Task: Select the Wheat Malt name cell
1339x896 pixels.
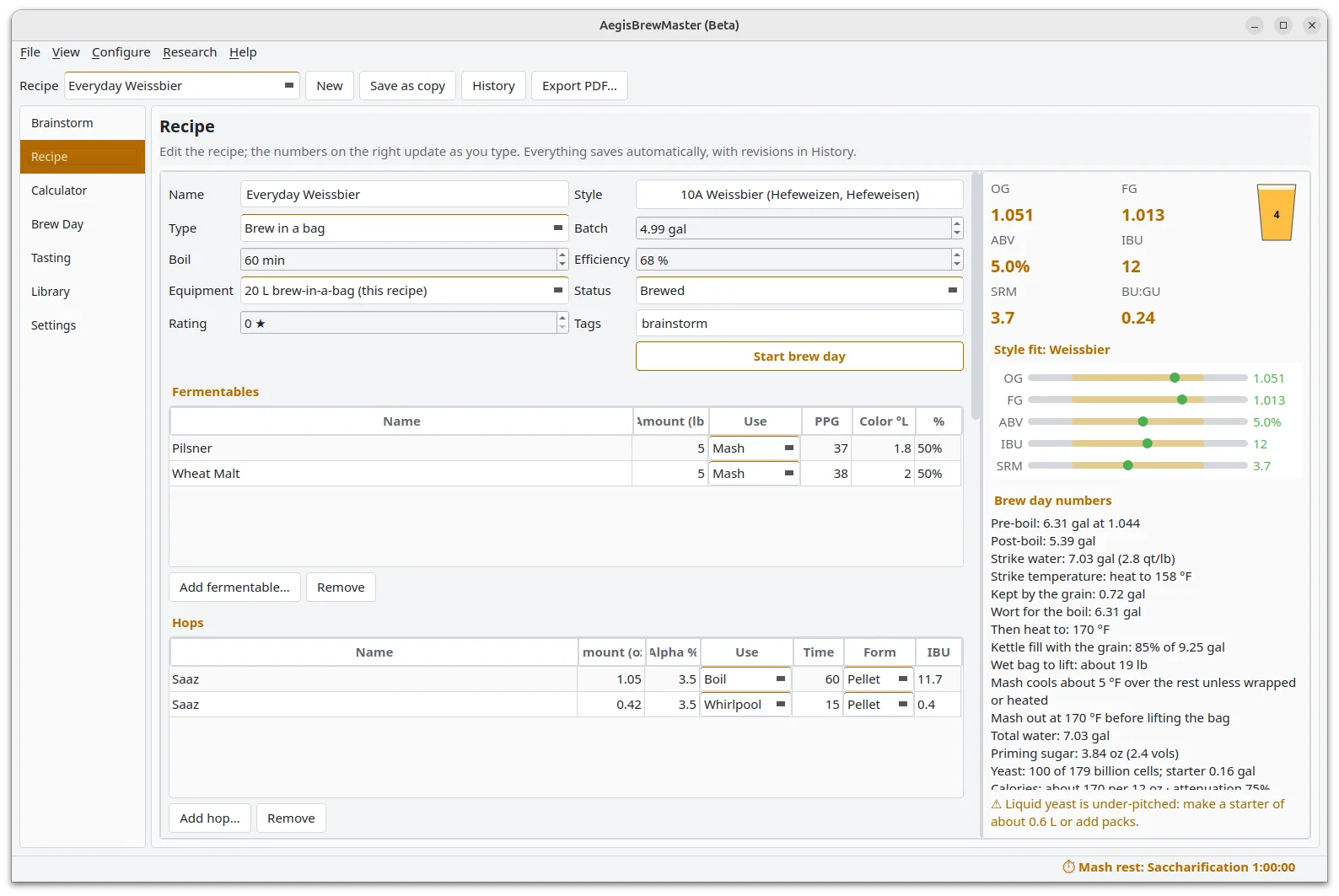Action: 401,474
